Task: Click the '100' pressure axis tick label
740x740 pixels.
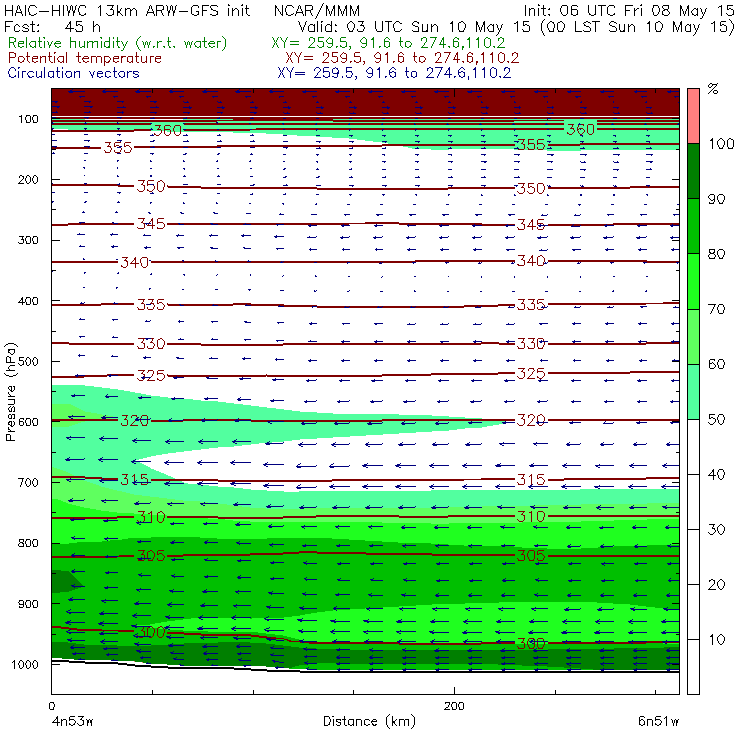Action: [x=28, y=119]
